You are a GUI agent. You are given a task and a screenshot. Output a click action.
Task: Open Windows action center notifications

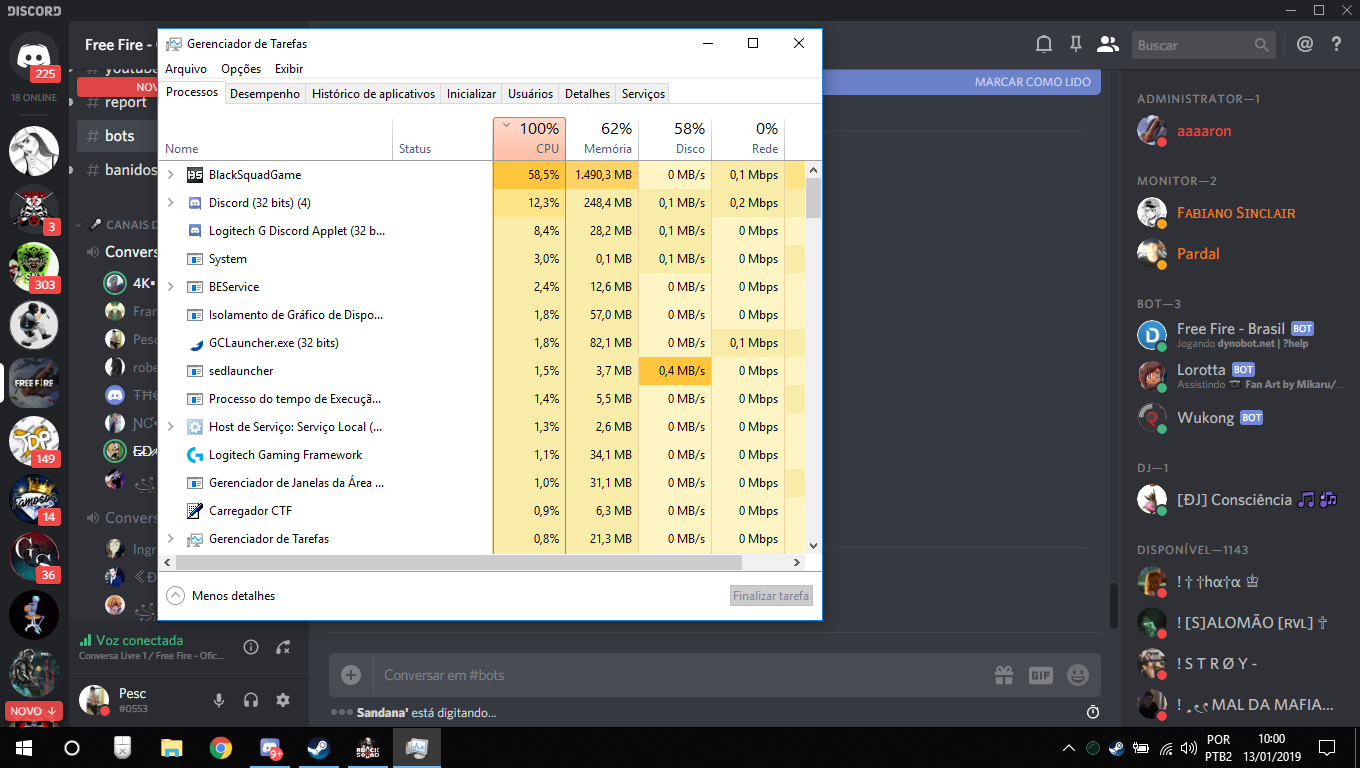coord(1327,748)
